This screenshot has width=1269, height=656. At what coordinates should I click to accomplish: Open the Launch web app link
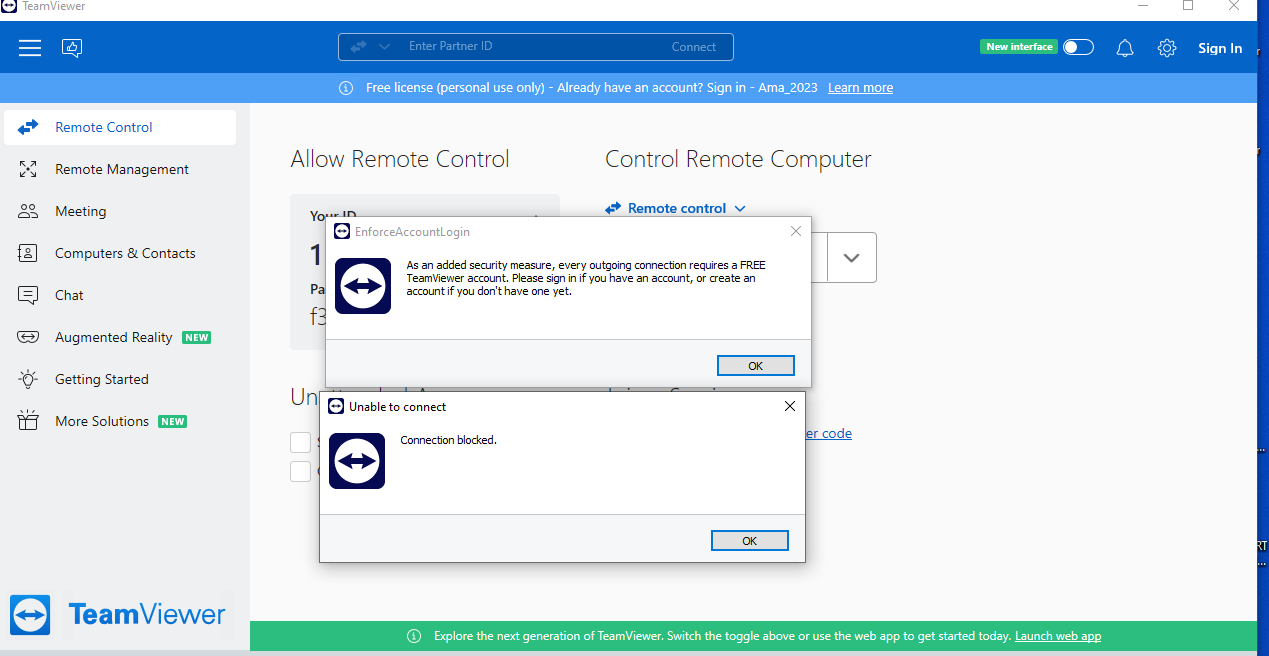1058,636
